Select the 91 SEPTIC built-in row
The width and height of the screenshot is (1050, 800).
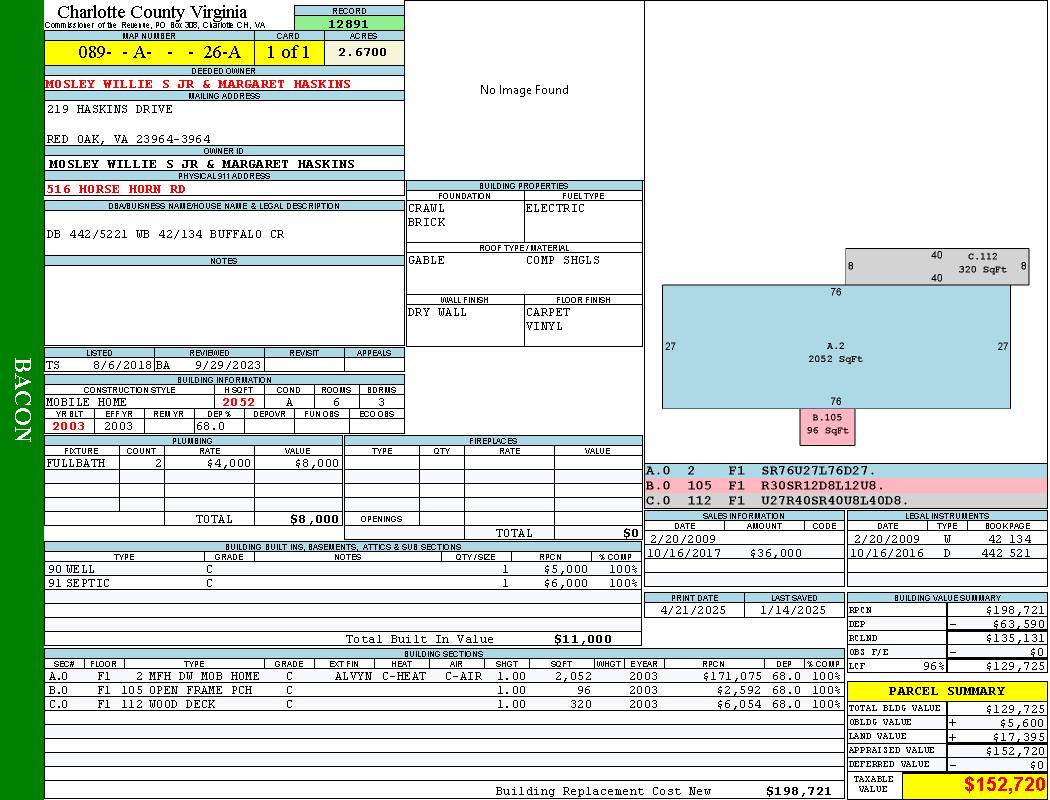[343, 583]
